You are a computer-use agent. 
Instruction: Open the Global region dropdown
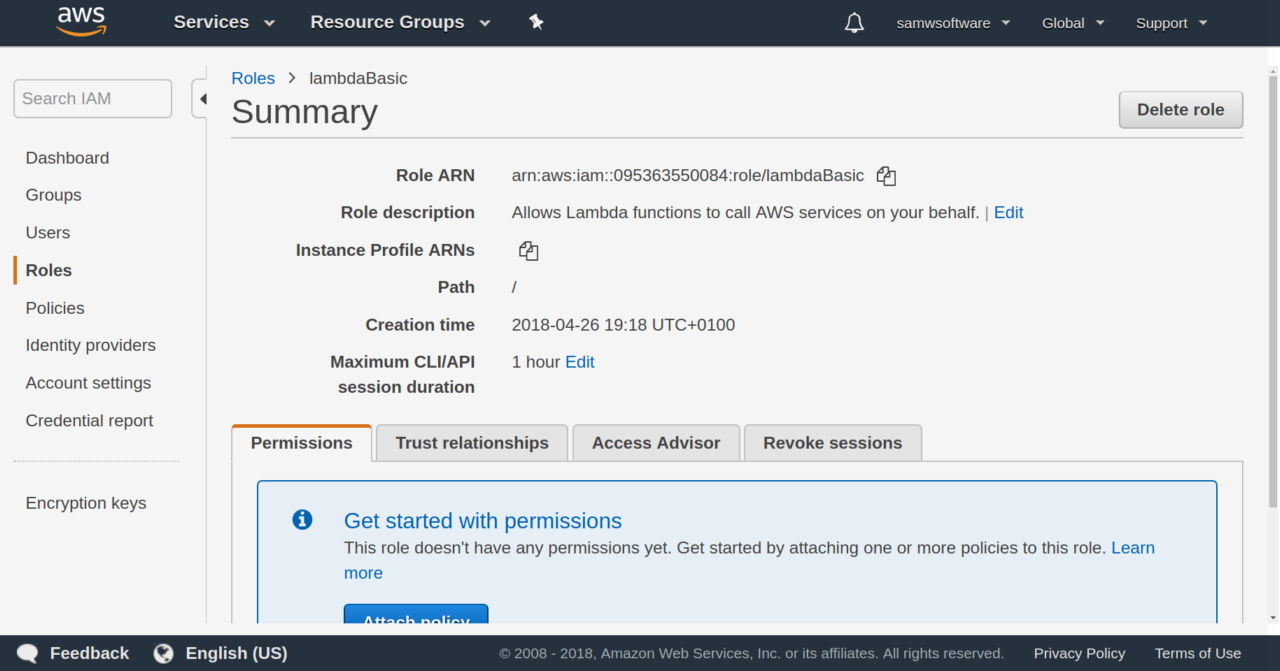tap(1073, 23)
